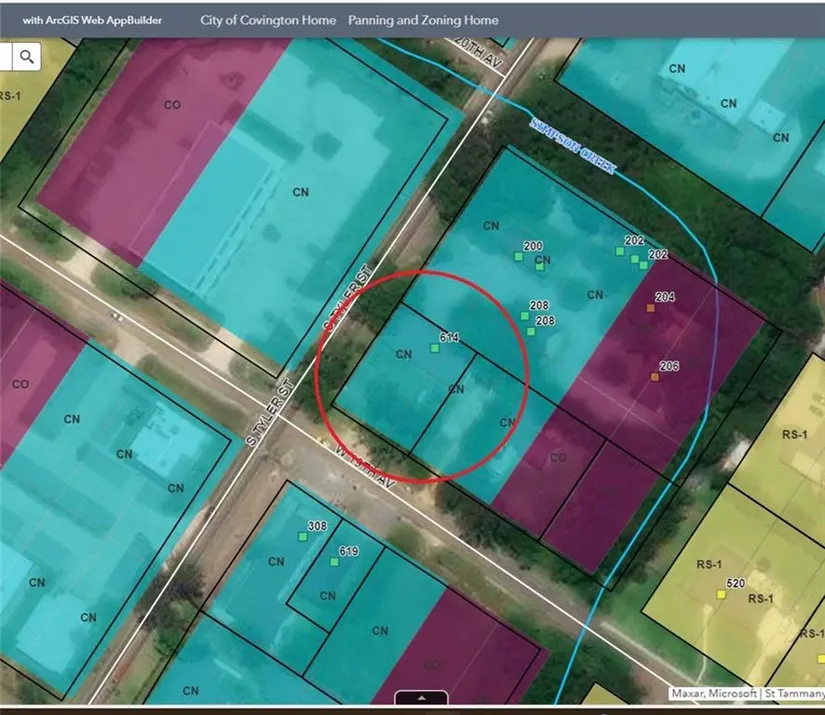Click inside the search input box
The width and height of the screenshot is (825, 715).
pyautogui.click(x=6, y=57)
